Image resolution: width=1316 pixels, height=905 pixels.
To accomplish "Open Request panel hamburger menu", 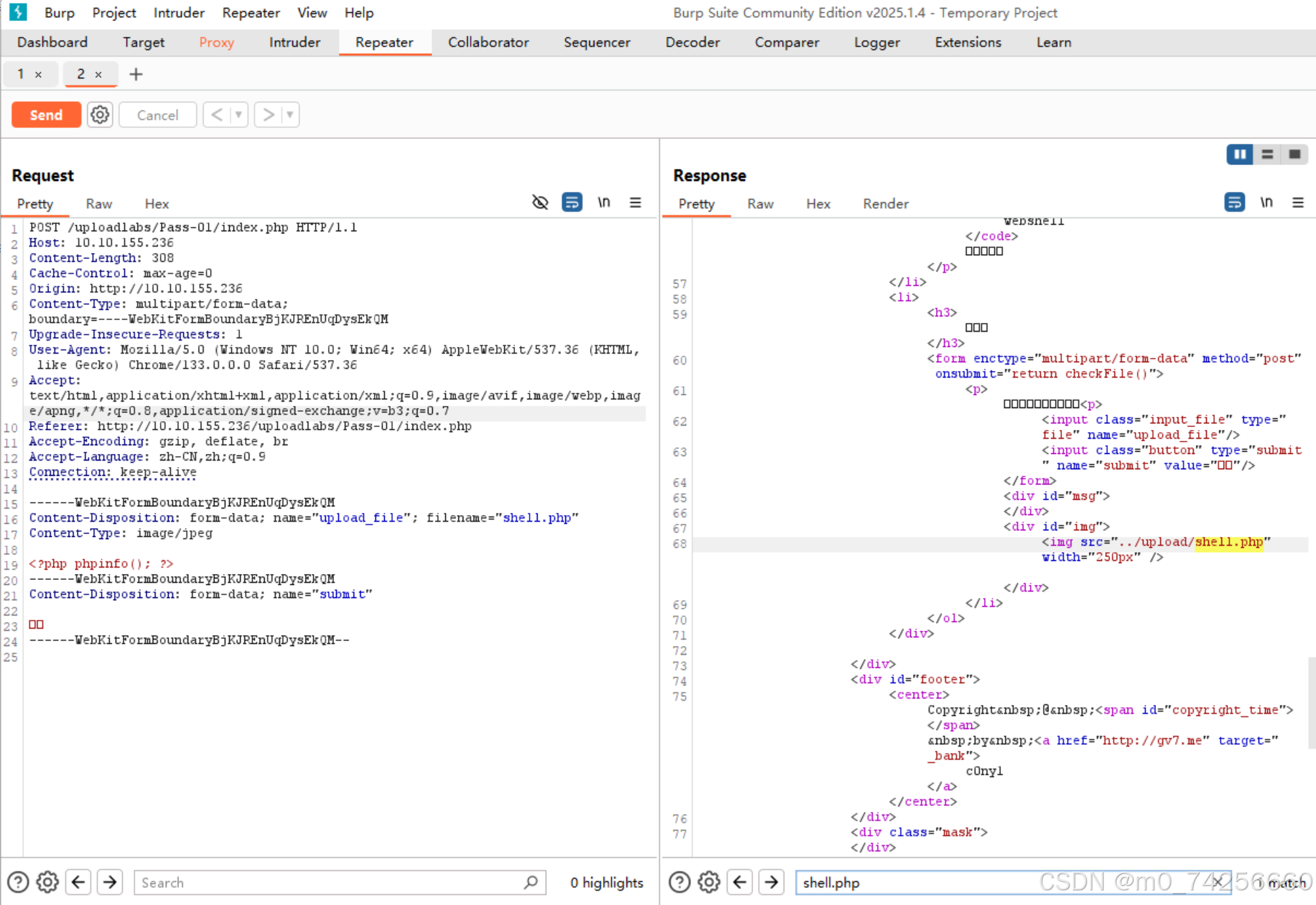I will 636,202.
